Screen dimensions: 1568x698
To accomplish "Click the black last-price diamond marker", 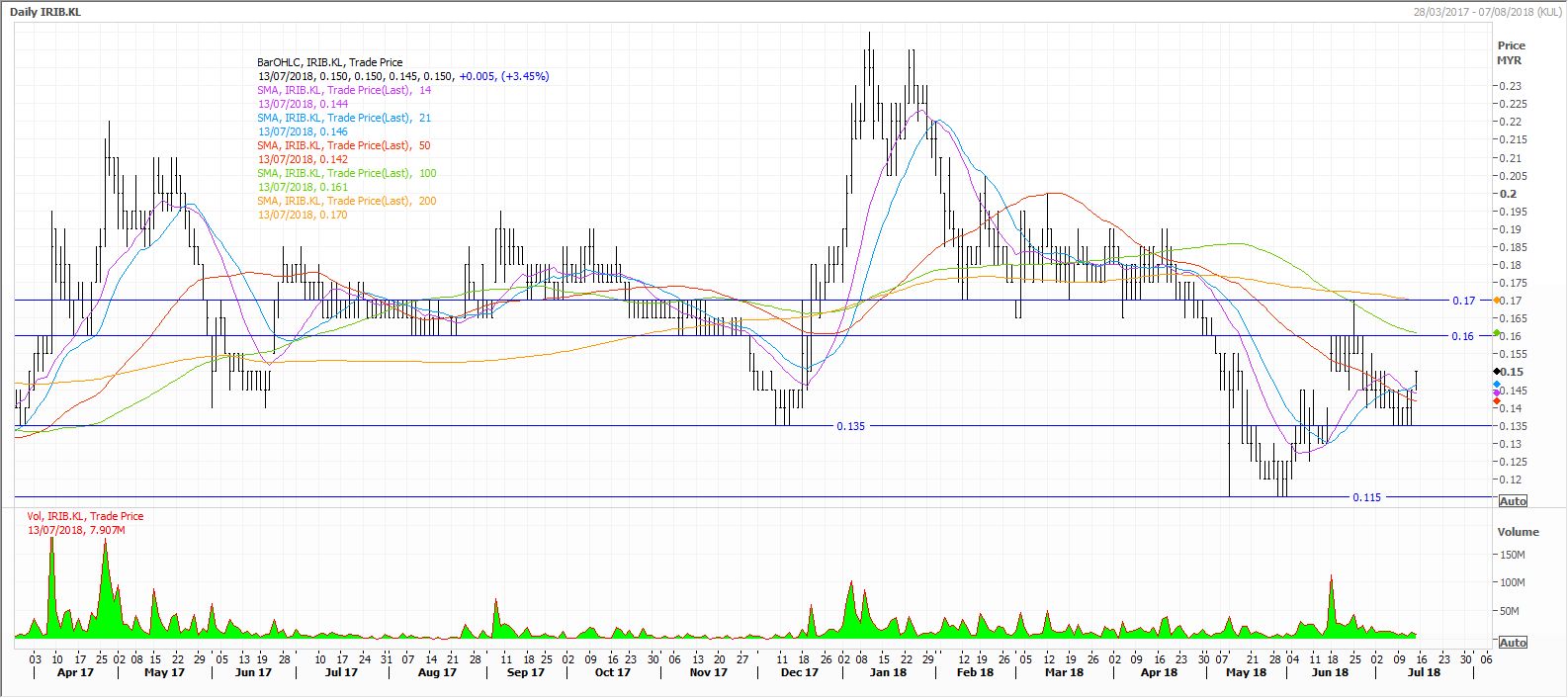I will (1497, 371).
